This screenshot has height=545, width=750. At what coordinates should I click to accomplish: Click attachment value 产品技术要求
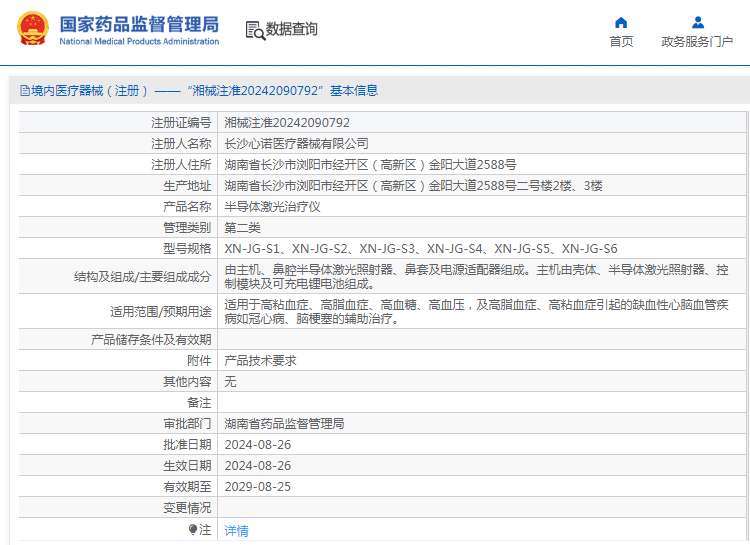pos(260,361)
